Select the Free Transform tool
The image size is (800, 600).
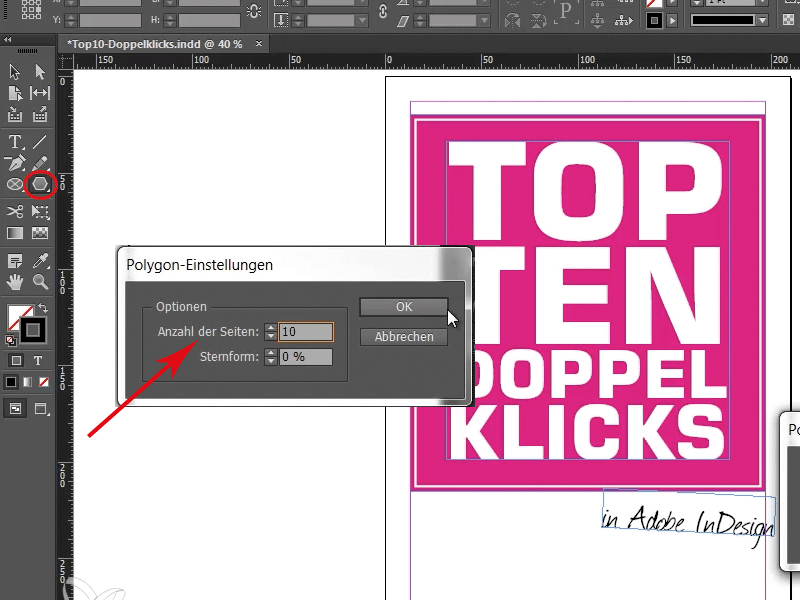[x=40, y=211]
